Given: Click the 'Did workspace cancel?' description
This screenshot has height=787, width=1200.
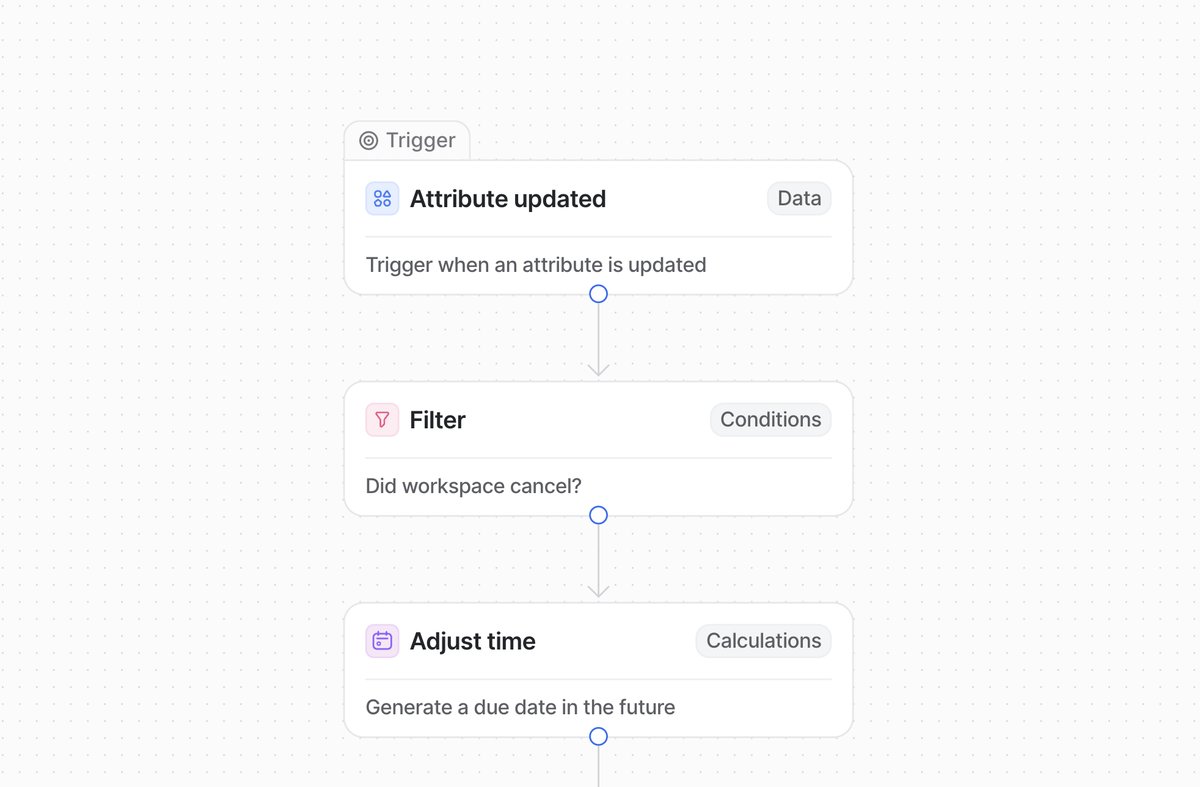Looking at the screenshot, I should (x=473, y=486).
